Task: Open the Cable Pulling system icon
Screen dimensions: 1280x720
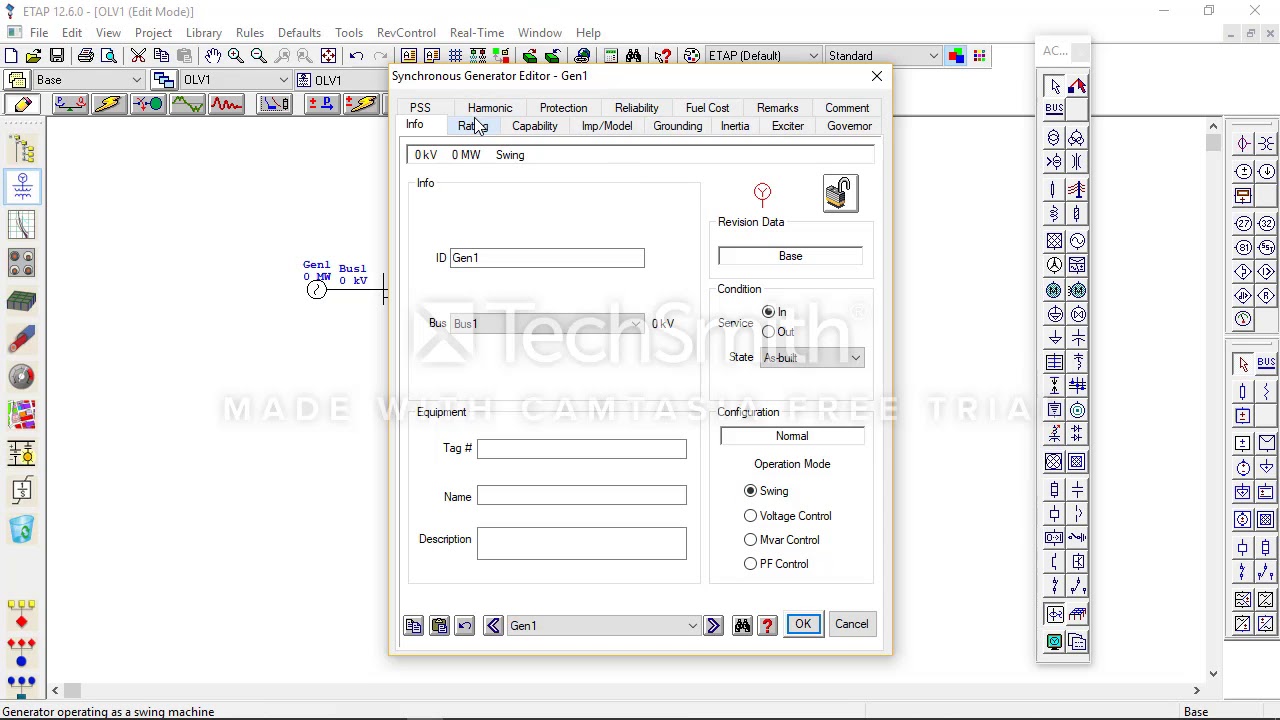Action: tap(22, 339)
